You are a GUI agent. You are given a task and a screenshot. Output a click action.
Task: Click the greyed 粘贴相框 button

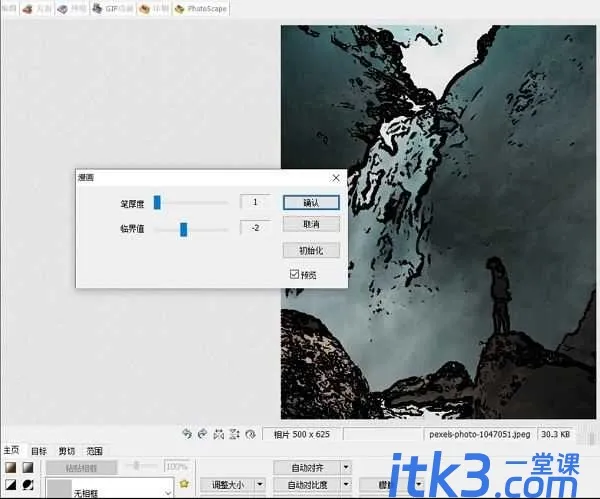81,468
